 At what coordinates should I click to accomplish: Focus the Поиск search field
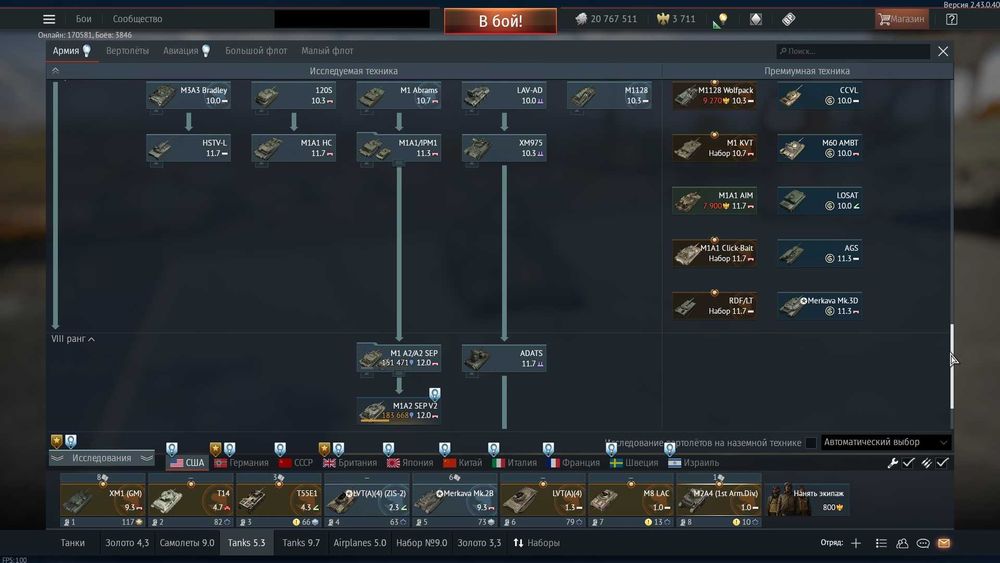pos(853,51)
